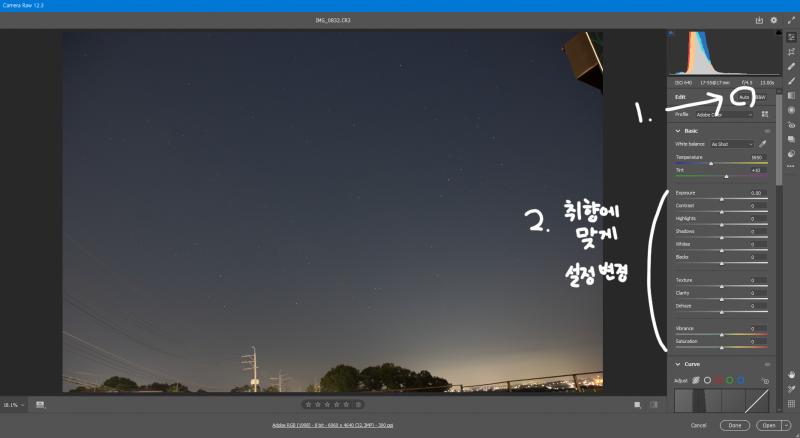Toggle the grid overlay icon

[x=791, y=404]
